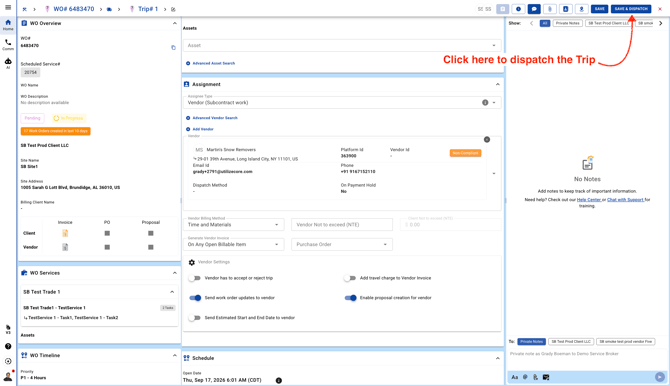This screenshot has width=670, height=386.
Task: Click the Client PO icon
Action: 107,233
